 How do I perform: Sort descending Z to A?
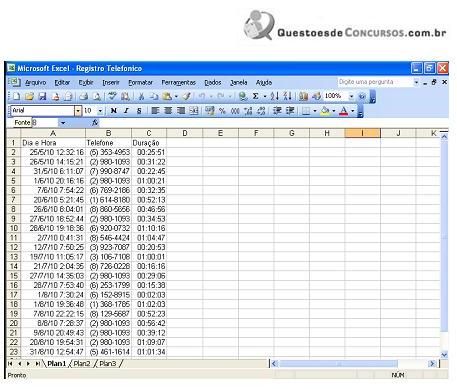click(287, 96)
